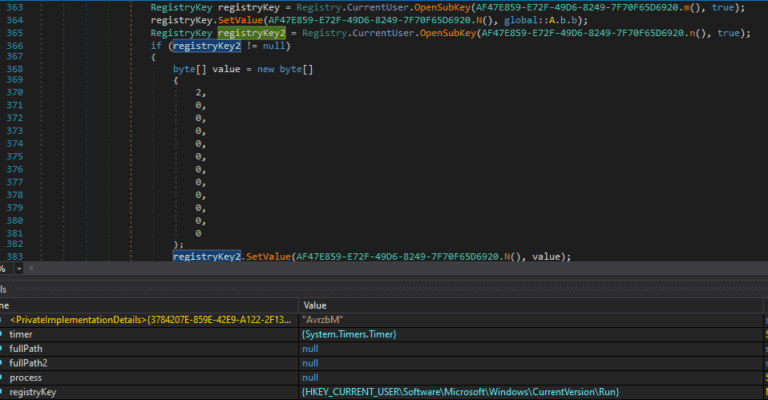This screenshot has width=768, height=400.
Task: Open the editor zoom percentage dropdown arrow
Action: pyautogui.click(x=19, y=268)
